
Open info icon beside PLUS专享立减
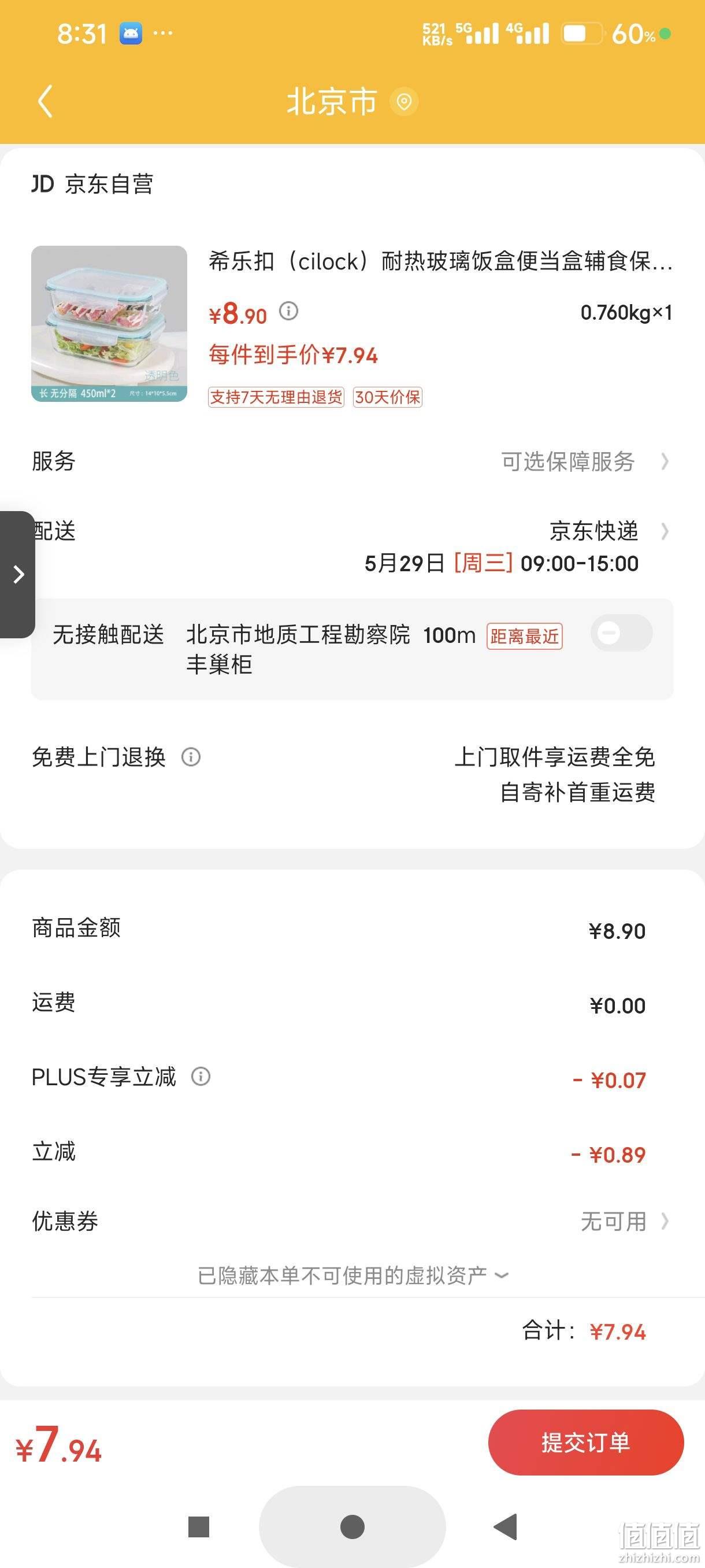pyautogui.click(x=201, y=1076)
